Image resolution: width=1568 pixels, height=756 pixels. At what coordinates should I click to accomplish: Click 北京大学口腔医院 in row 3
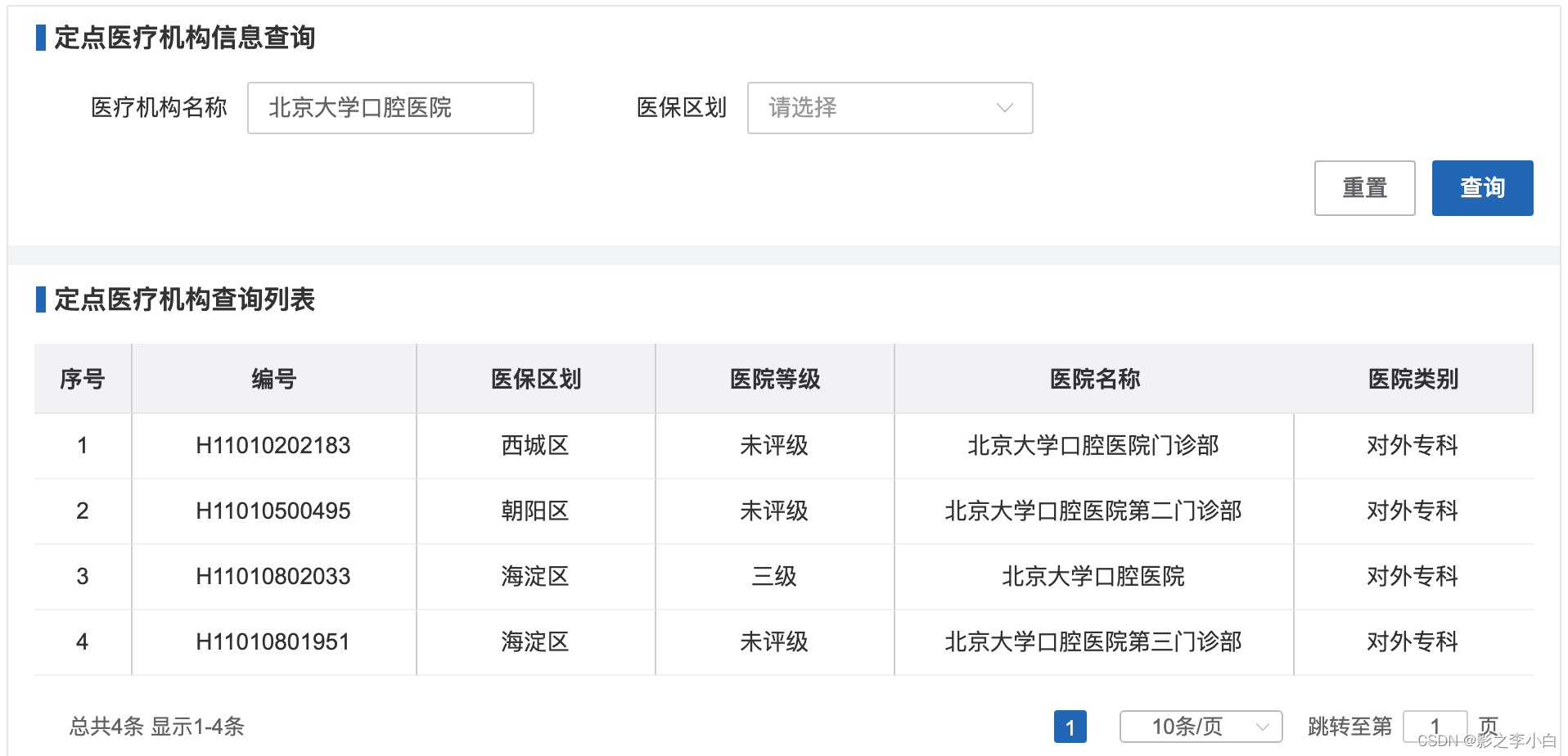pyautogui.click(x=1093, y=576)
